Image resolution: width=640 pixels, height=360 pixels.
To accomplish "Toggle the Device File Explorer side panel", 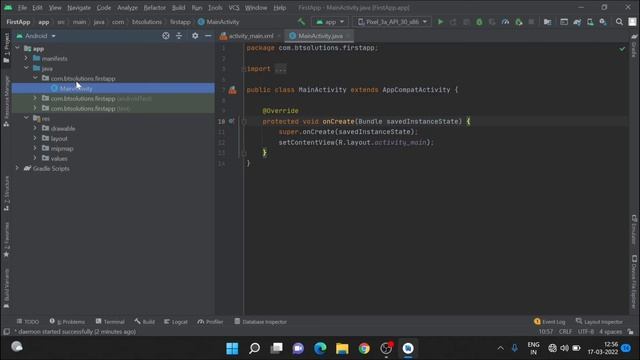I will coord(634,282).
